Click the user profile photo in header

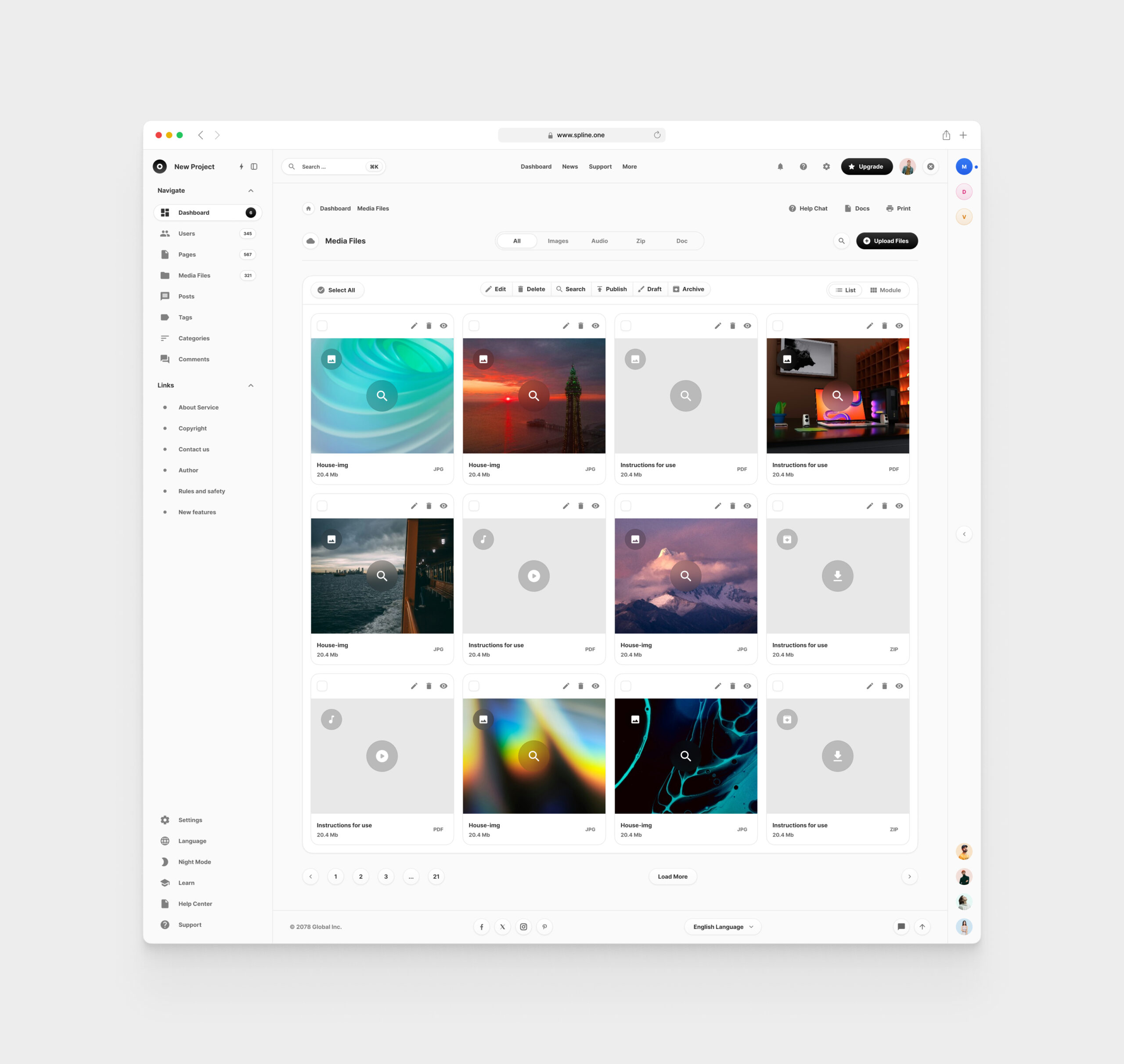click(x=907, y=167)
